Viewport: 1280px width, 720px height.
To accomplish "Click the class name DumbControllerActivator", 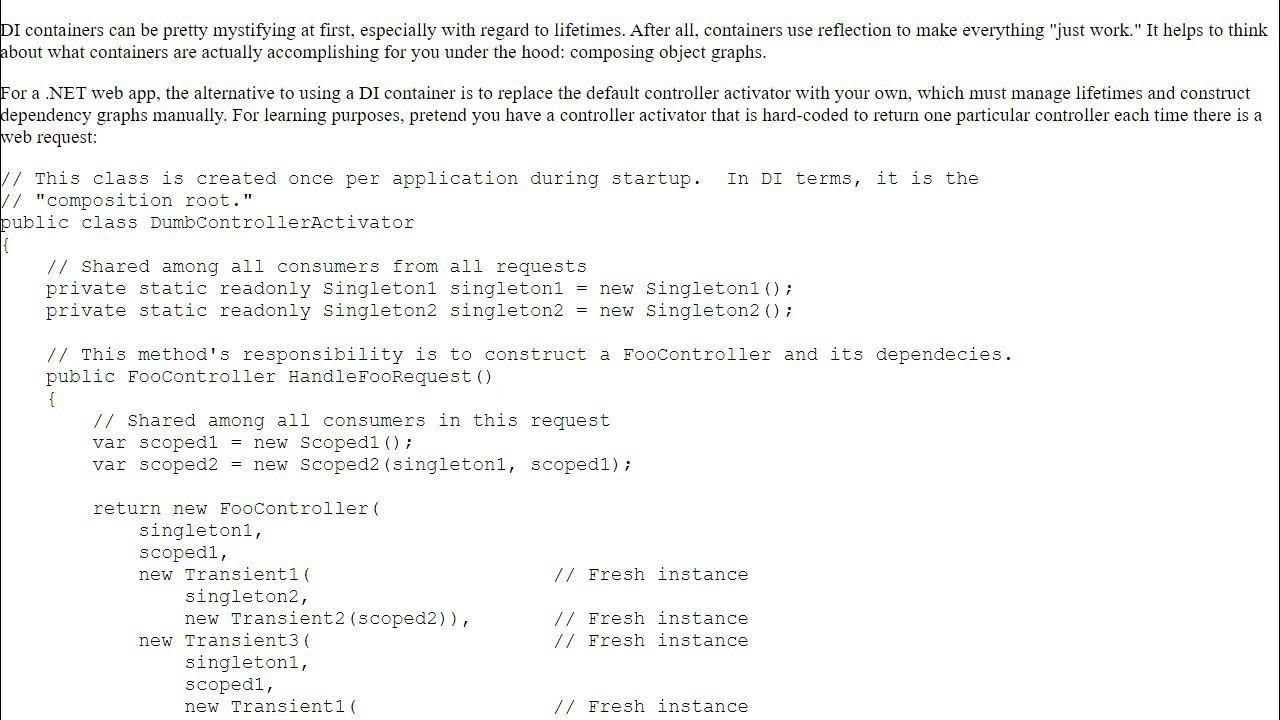I will (282, 222).
